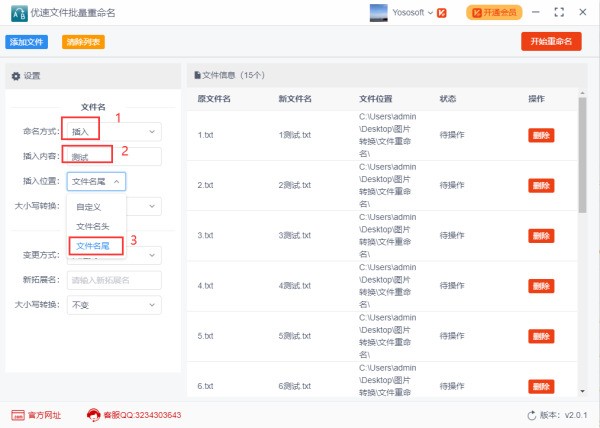600x428 pixels.
Task: Click the customer service QQ icon
Action: tap(94, 415)
